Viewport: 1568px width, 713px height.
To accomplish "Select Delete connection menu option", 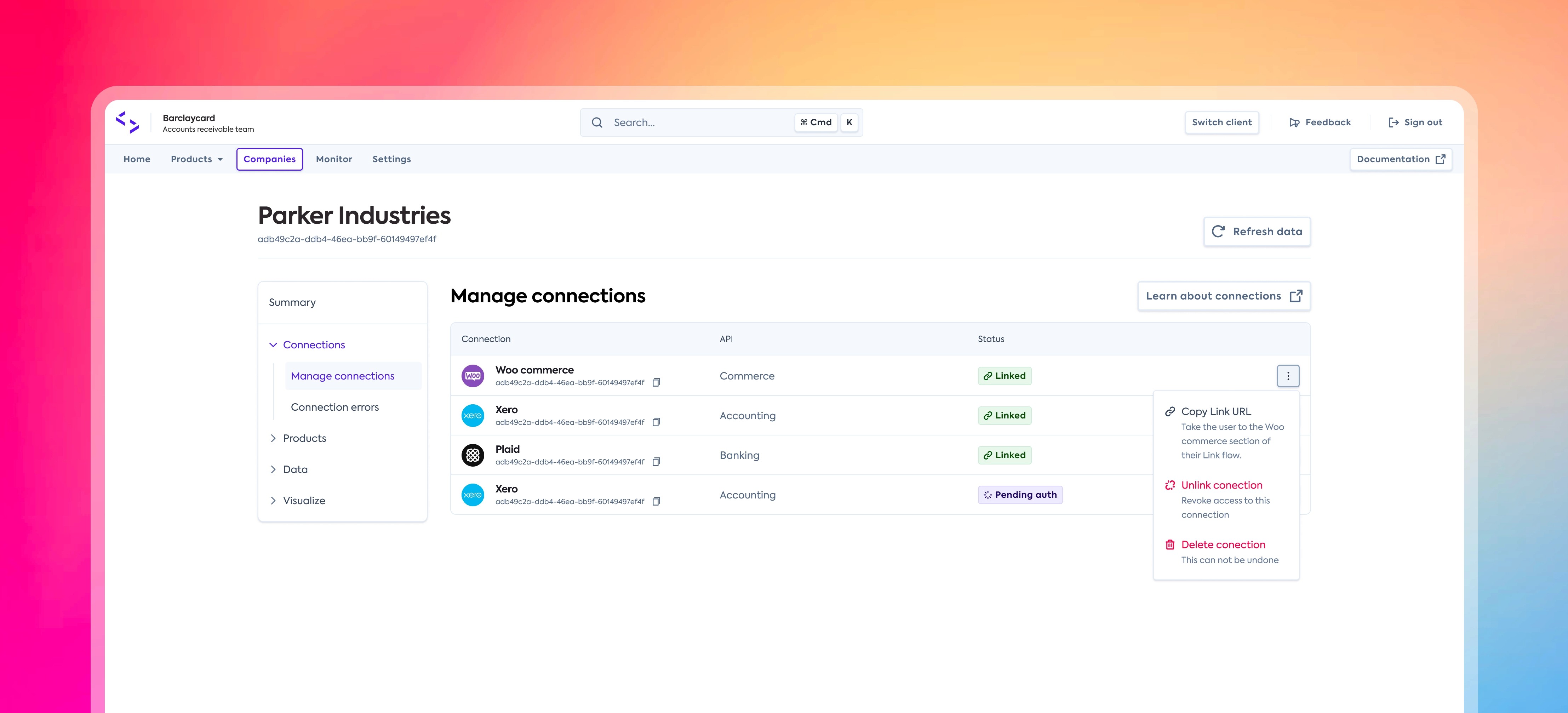I will coord(1223,544).
